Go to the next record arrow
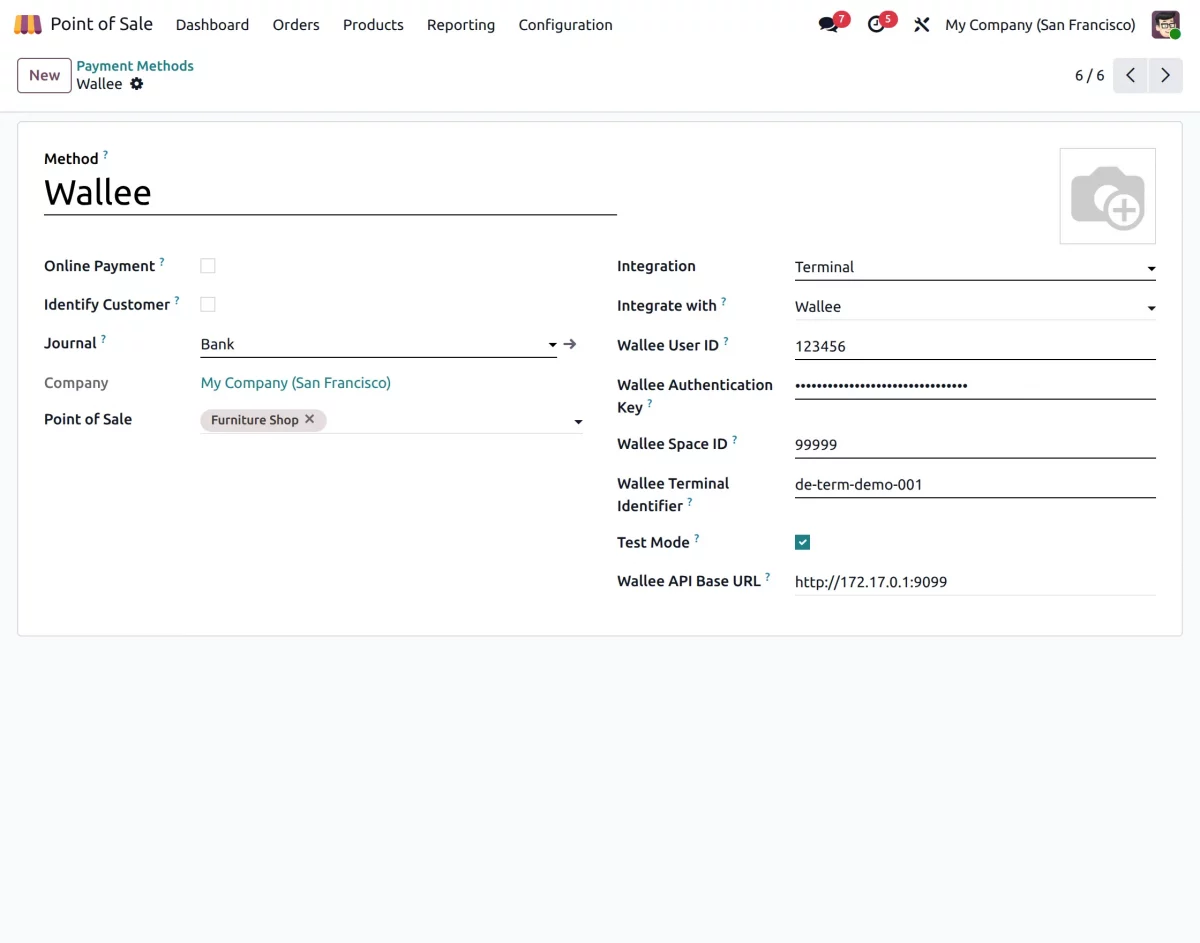This screenshot has height=943, width=1200. [1165, 75]
